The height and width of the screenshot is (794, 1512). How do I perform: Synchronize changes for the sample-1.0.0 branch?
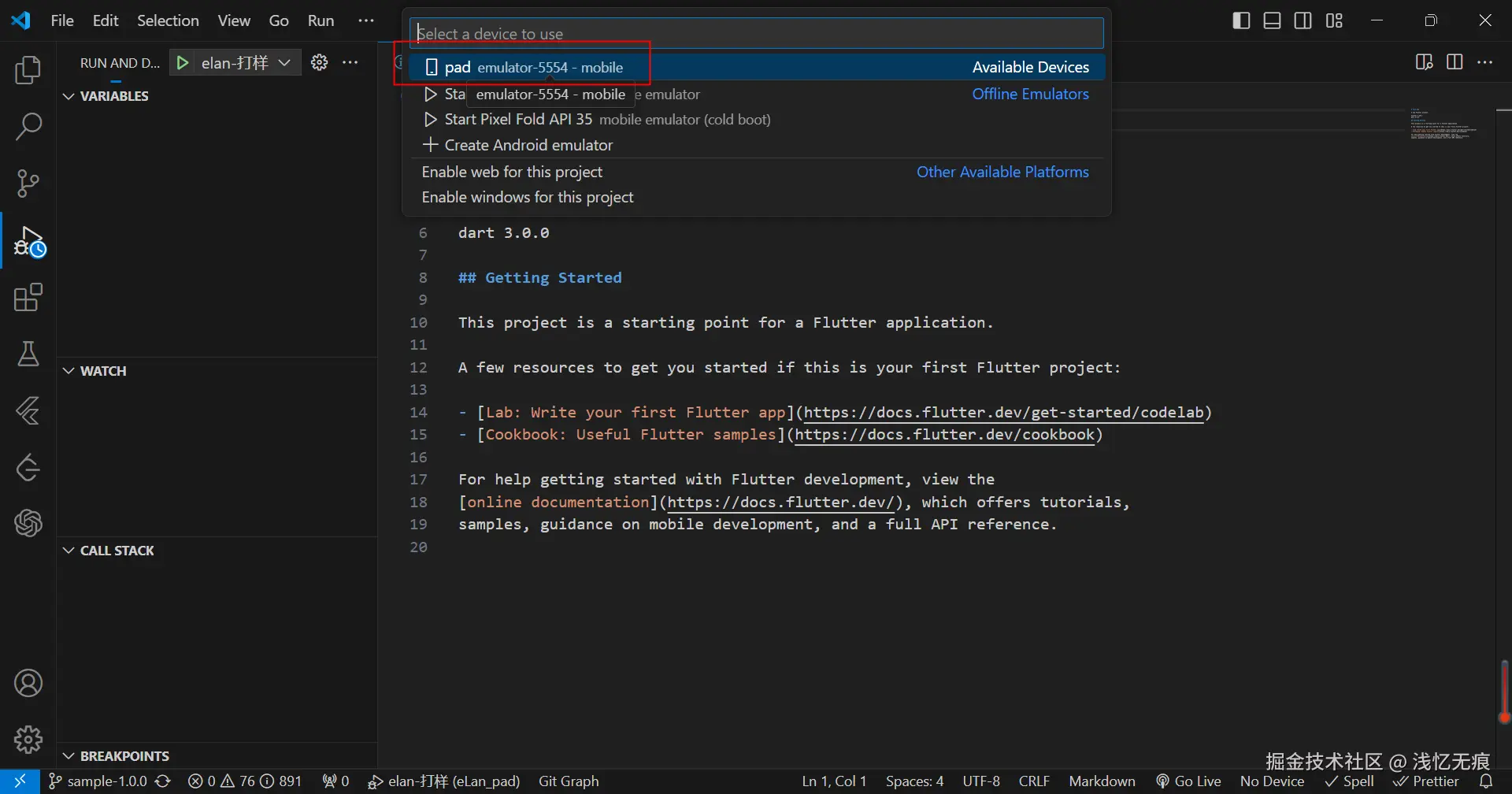pos(163,781)
